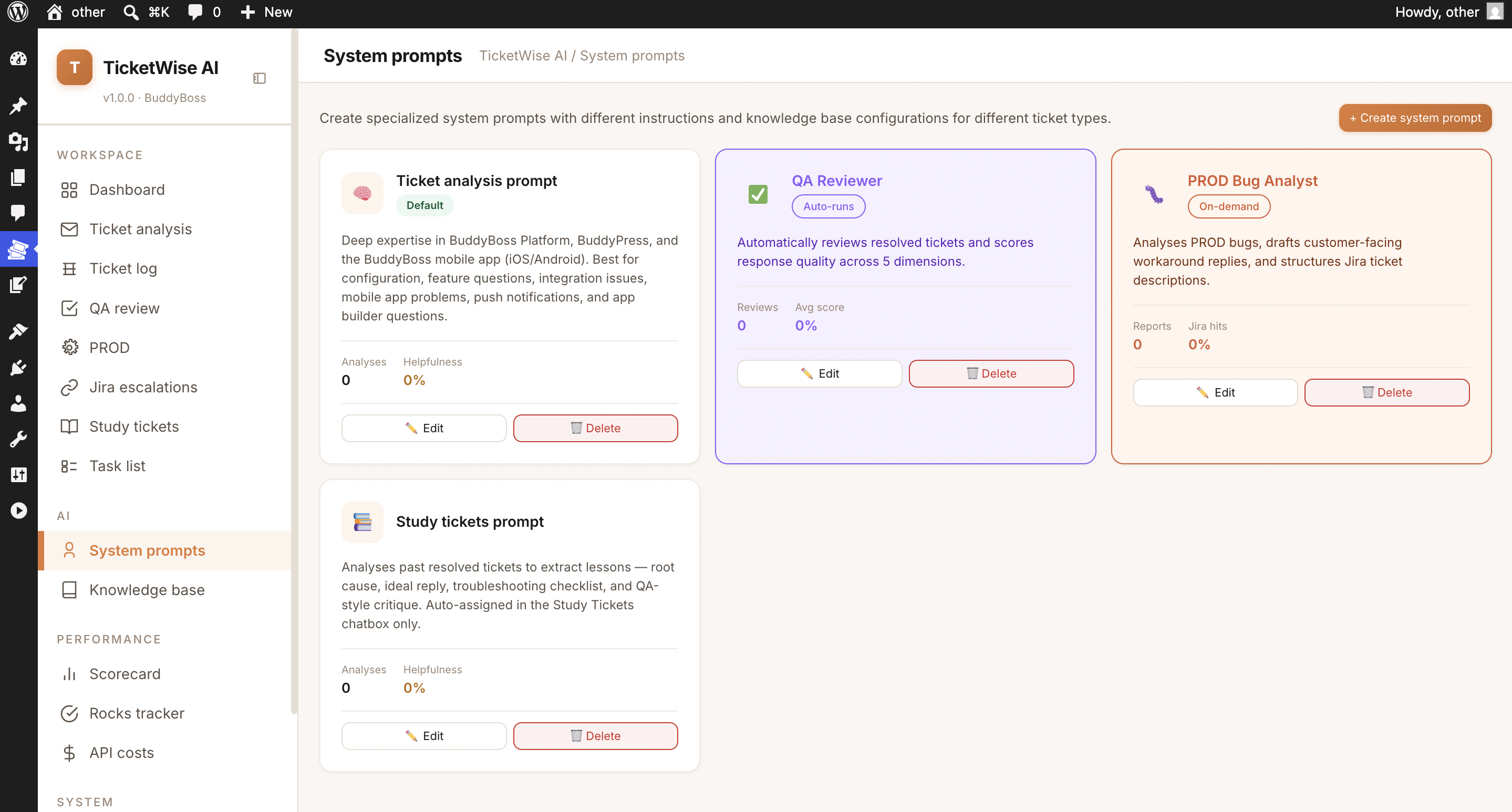
Task: Open the Plugins plug icon
Action: click(x=18, y=368)
